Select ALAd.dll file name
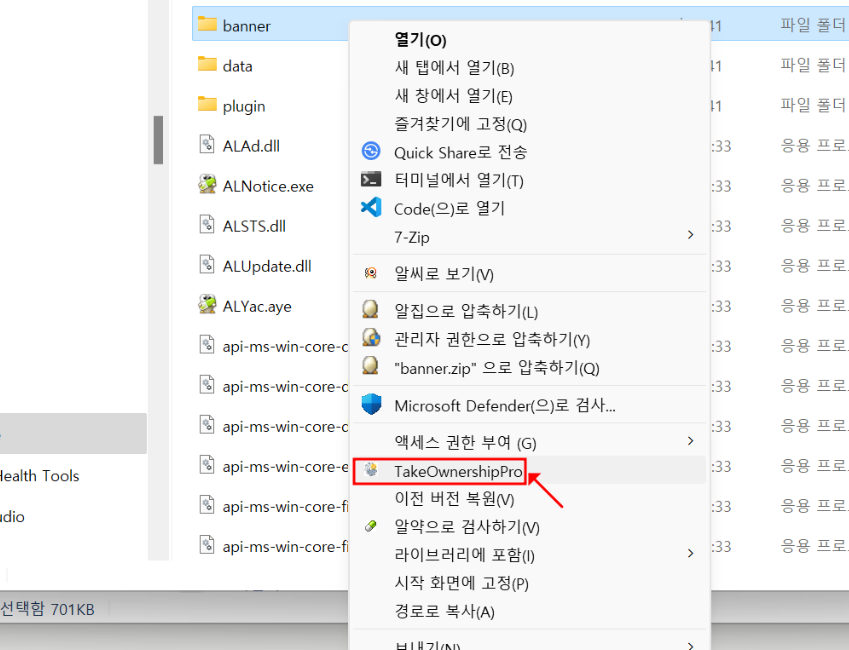 coord(251,146)
